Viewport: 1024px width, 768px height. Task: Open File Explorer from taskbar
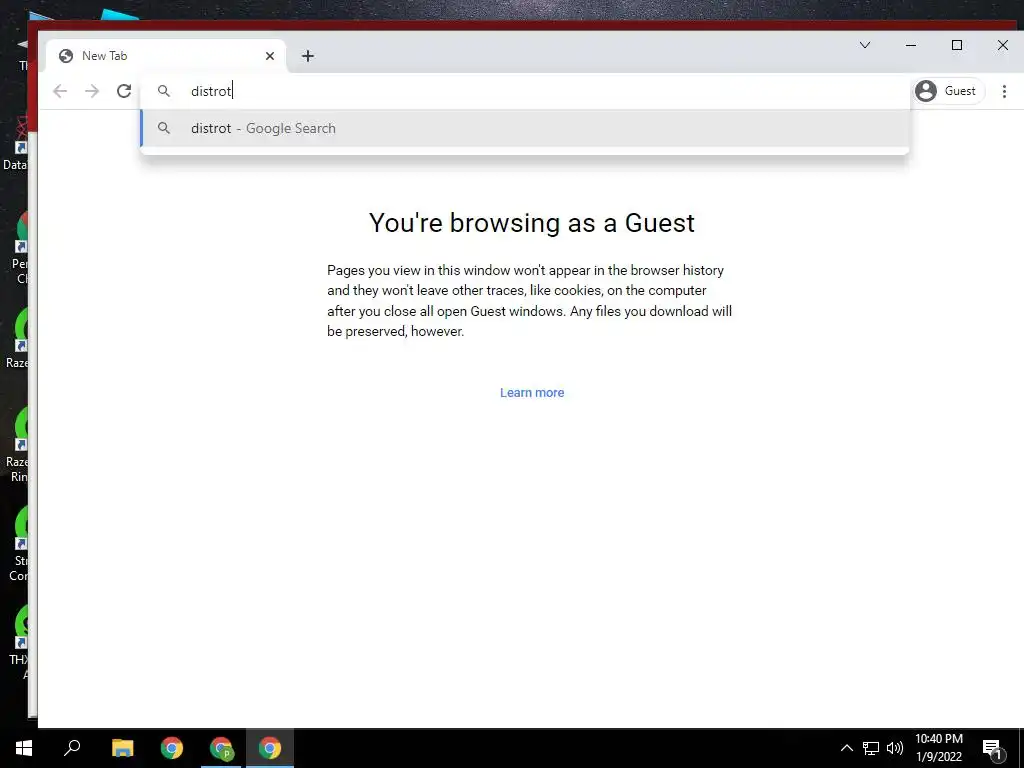(122, 748)
